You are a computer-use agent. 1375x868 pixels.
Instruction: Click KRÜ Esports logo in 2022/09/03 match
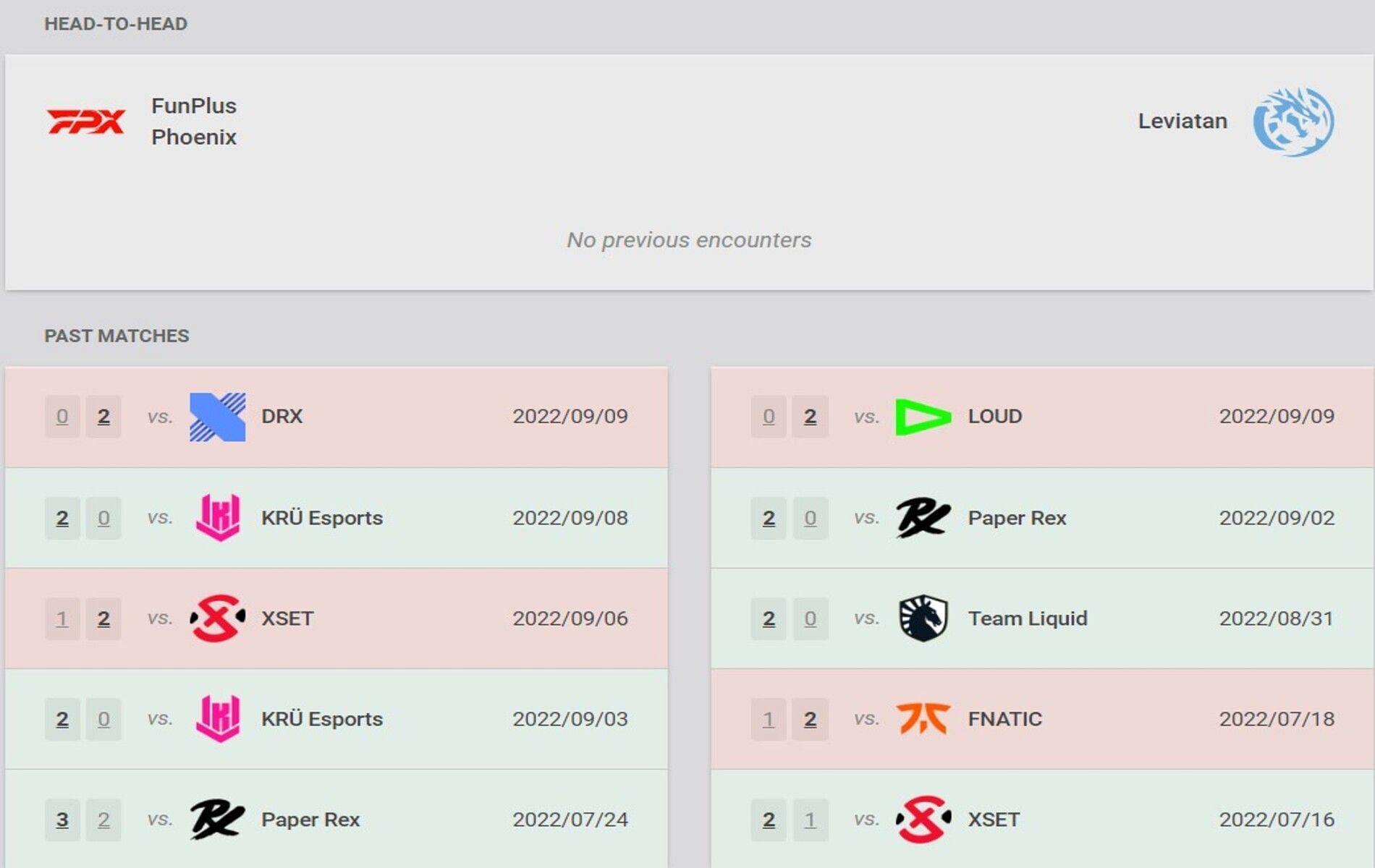(x=218, y=719)
